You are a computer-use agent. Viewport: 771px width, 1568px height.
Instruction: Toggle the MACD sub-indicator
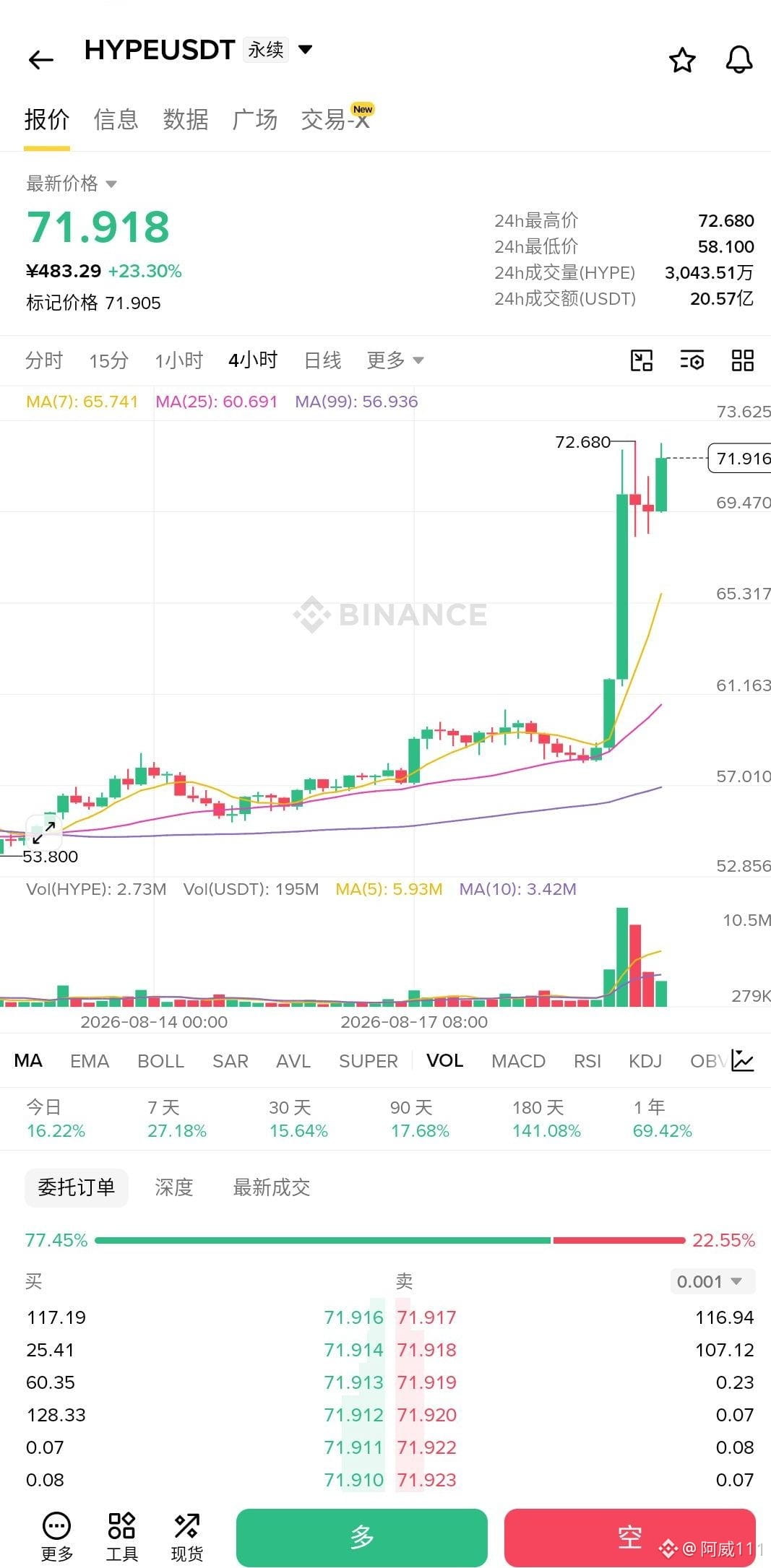pos(518,1060)
